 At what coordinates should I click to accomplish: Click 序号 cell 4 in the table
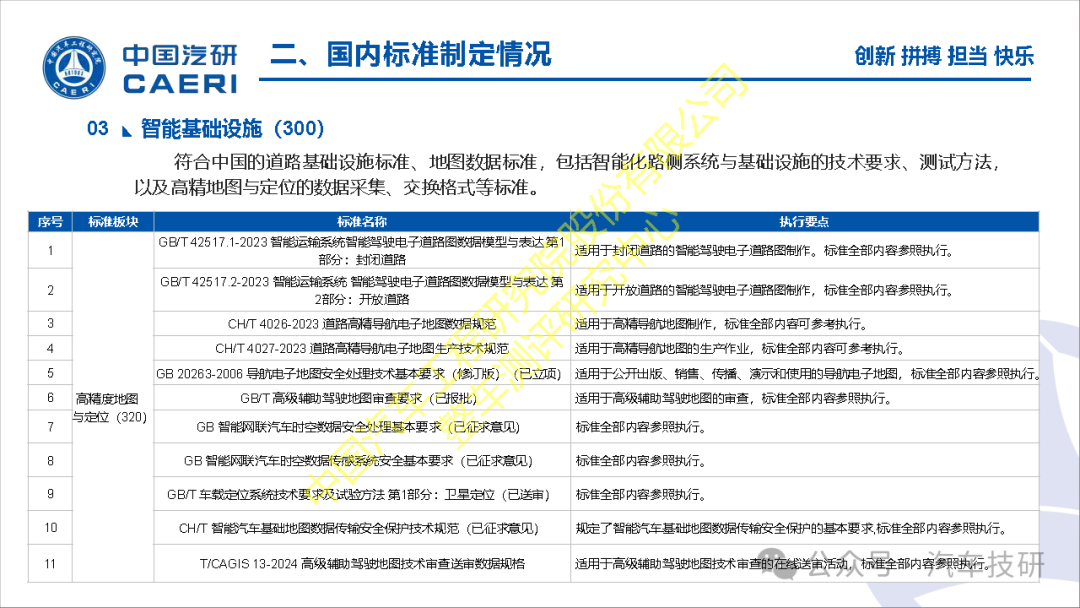(50, 348)
